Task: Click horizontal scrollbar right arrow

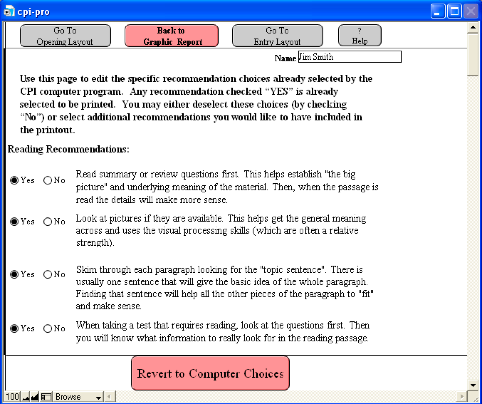Action: click(x=462, y=397)
